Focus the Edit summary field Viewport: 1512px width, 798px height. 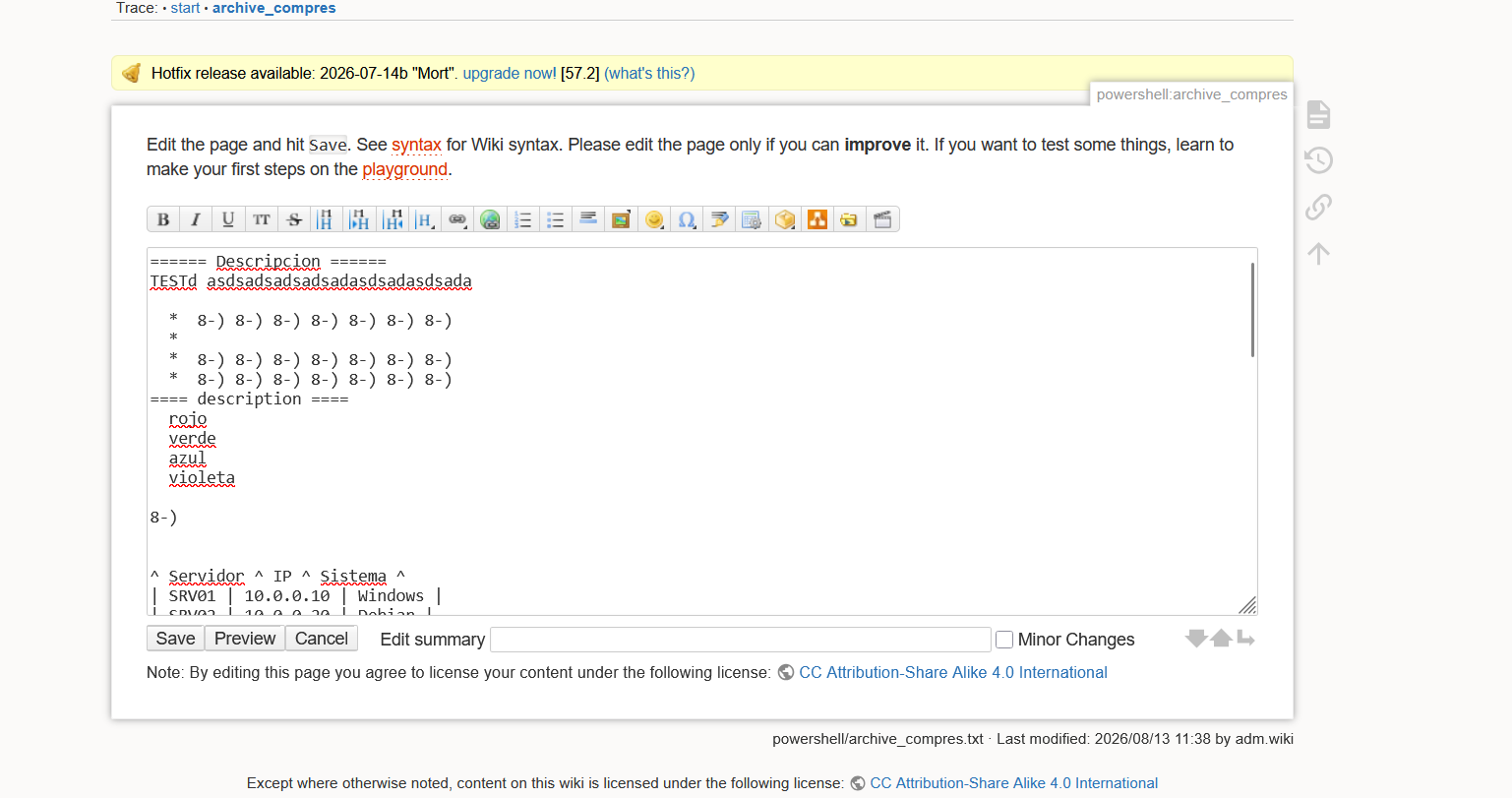click(x=741, y=640)
